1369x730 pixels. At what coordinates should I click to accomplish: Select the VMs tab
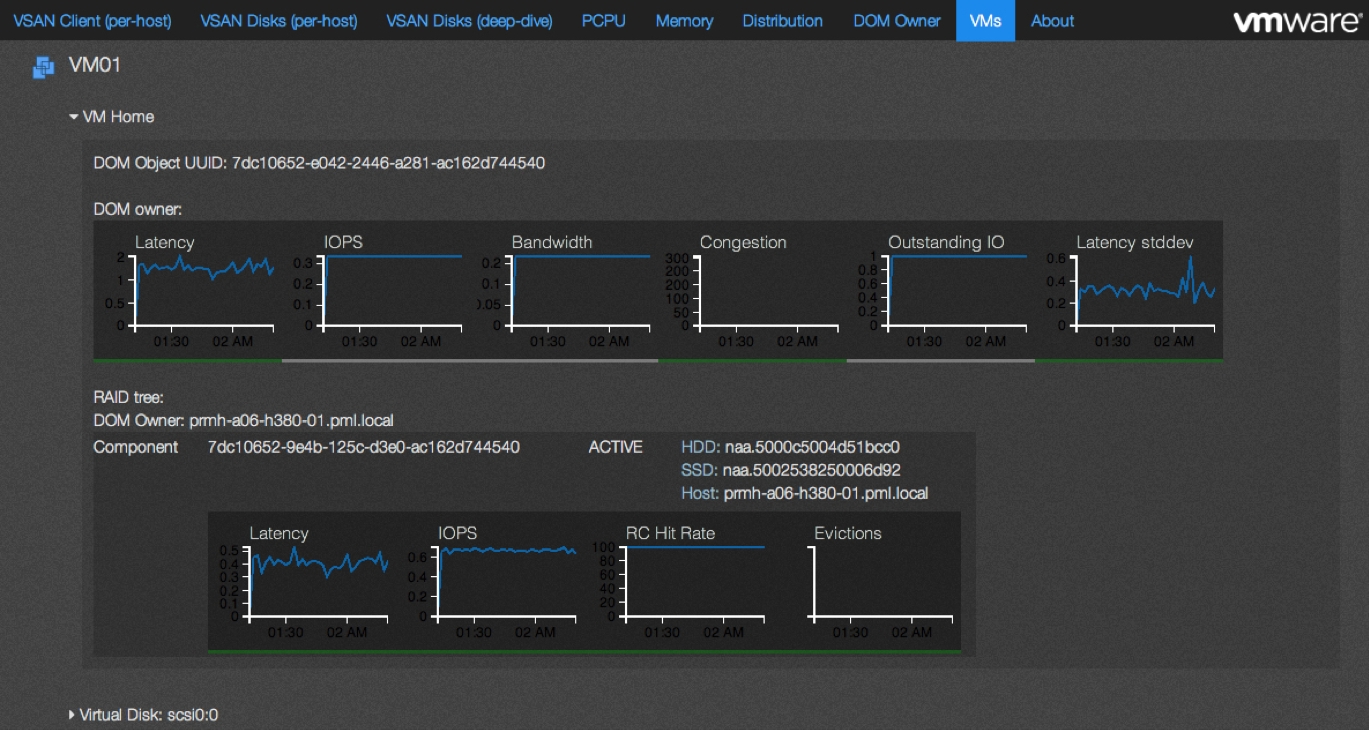(985, 21)
